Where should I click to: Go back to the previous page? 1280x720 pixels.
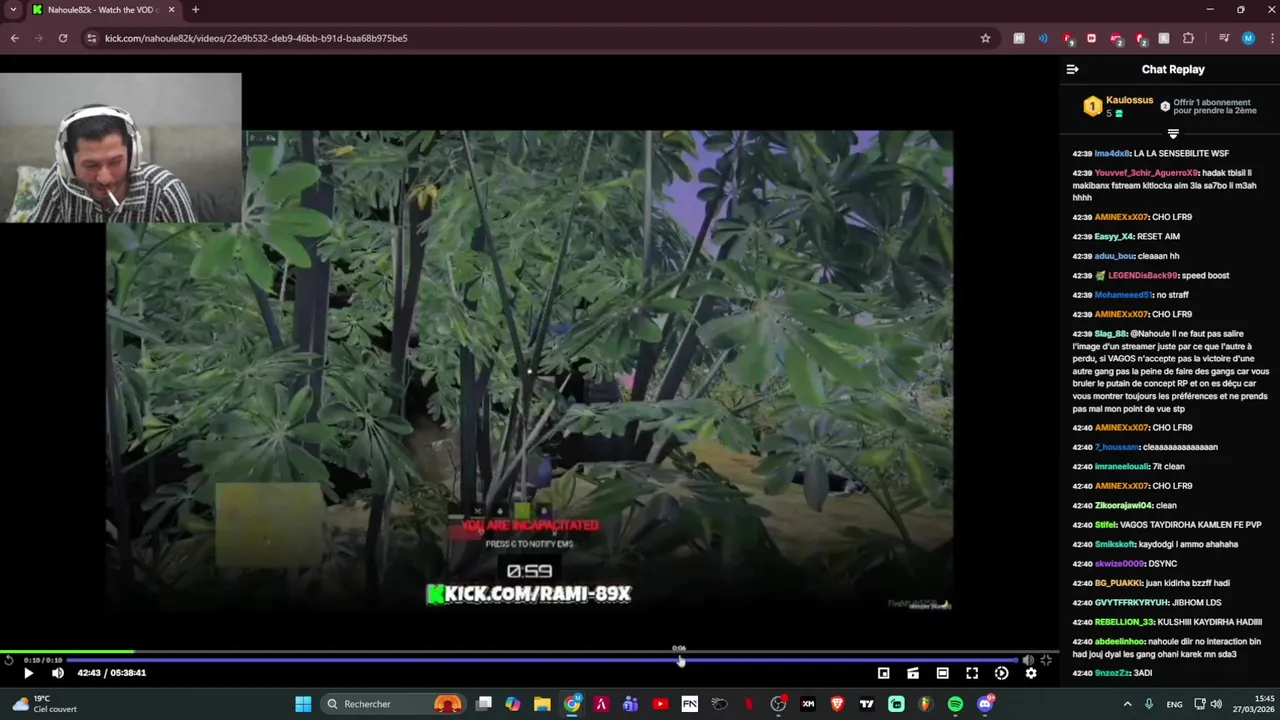pyautogui.click(x=14, y=38)
